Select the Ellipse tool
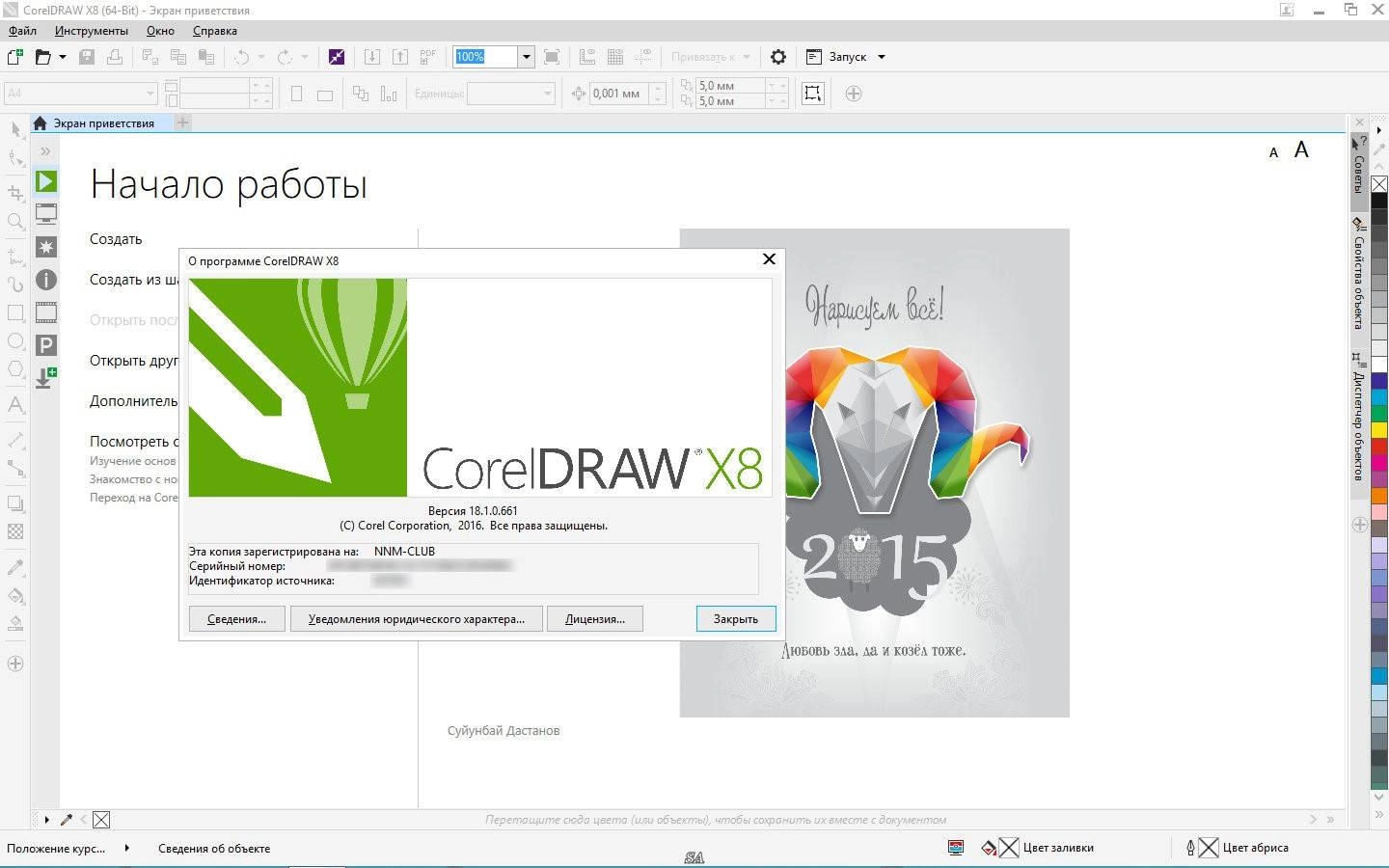This screenshot has width=1389, height=868. tap(15, 341)
